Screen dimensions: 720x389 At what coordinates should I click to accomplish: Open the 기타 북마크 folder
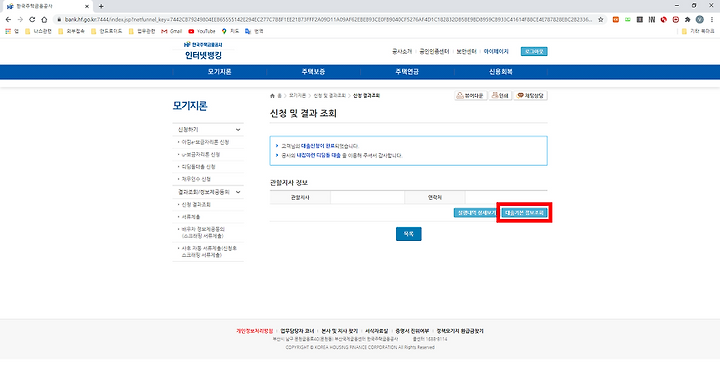[698, 31]
